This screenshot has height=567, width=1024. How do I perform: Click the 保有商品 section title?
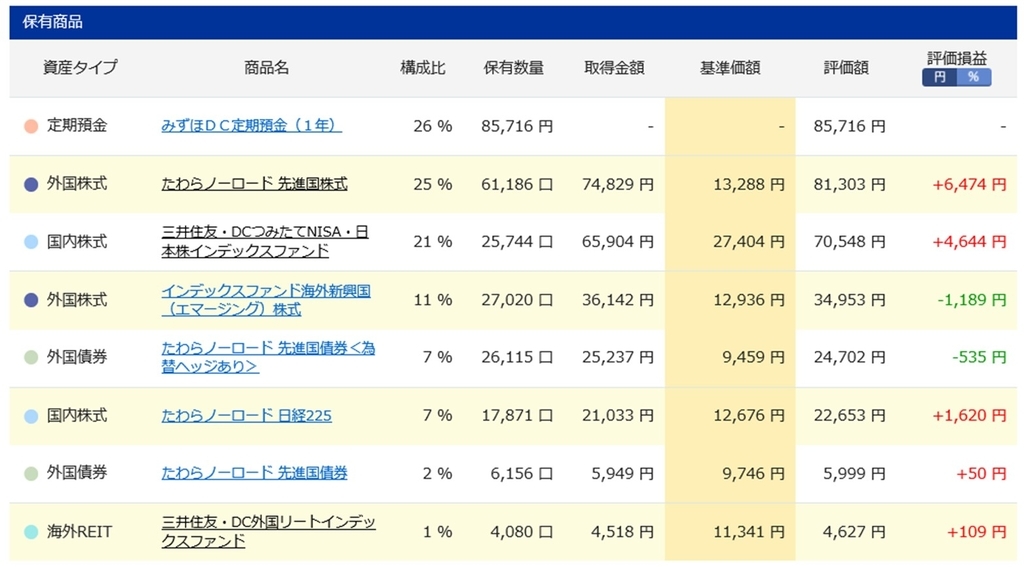point(52,22)
